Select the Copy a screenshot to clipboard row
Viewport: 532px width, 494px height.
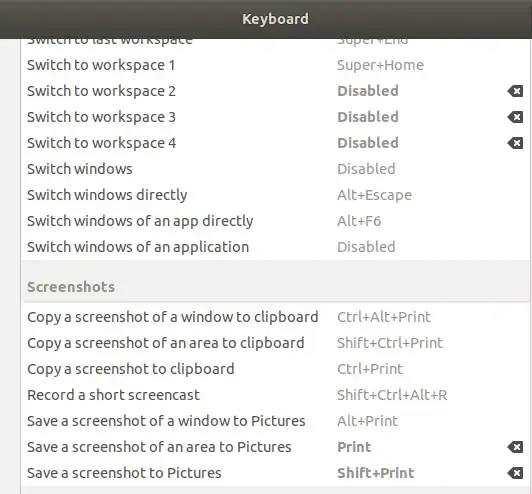(275, 369)
